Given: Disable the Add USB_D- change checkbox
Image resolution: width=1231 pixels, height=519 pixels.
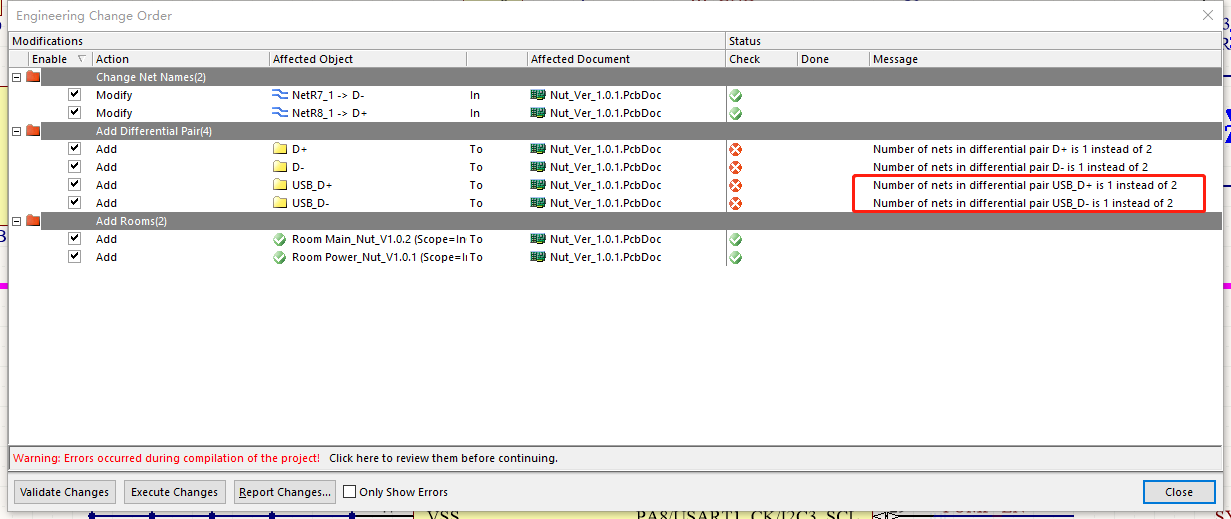Looking at the screenshot, I should coord(74,202).
